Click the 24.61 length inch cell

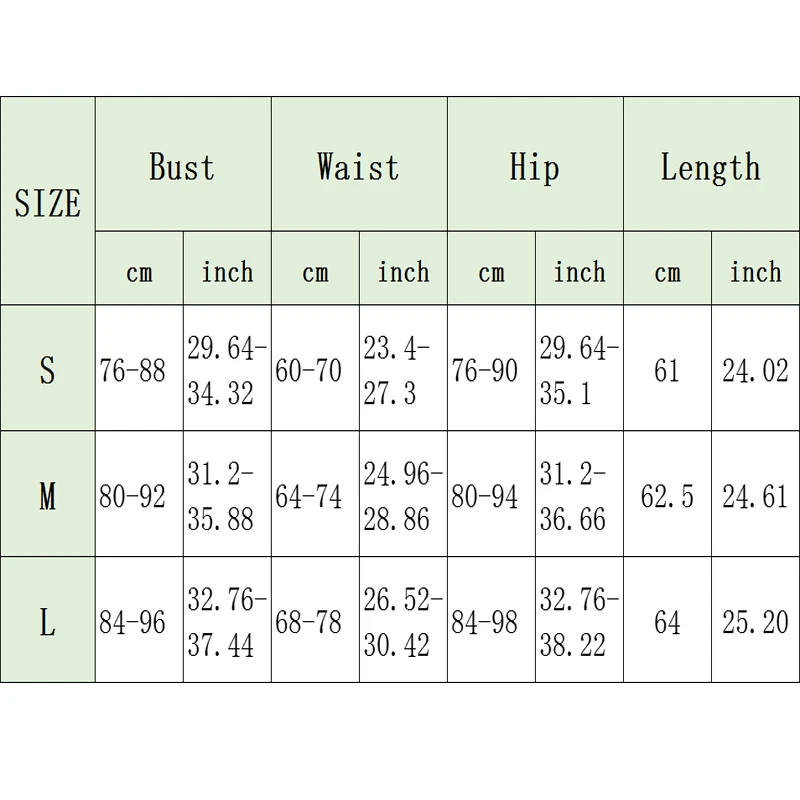coord(755,494)
